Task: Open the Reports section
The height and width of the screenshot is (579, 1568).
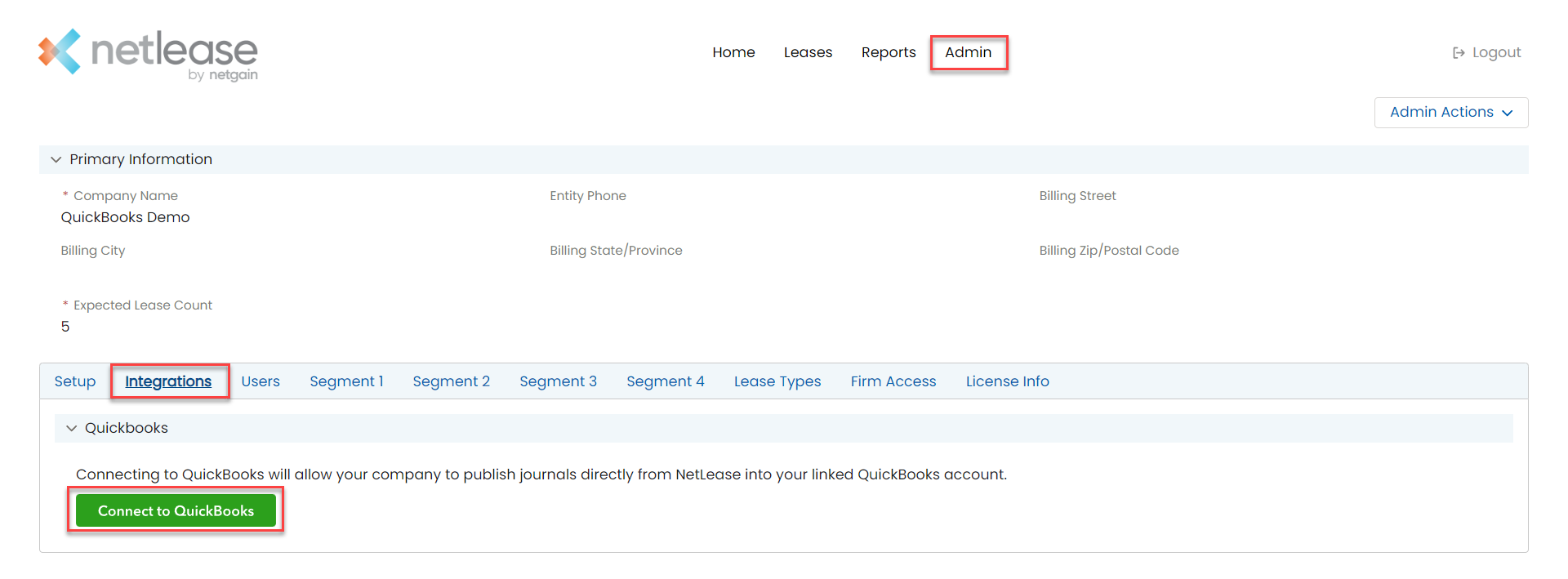Action: coord(889,52)
